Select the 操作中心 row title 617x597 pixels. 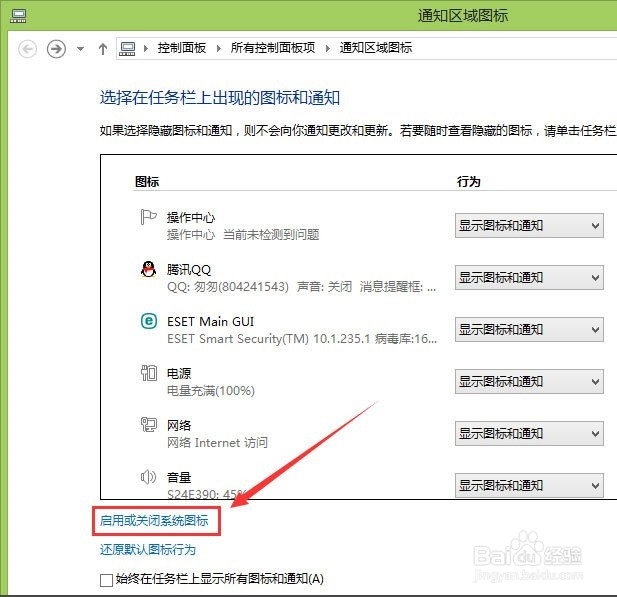pos(191,218)
